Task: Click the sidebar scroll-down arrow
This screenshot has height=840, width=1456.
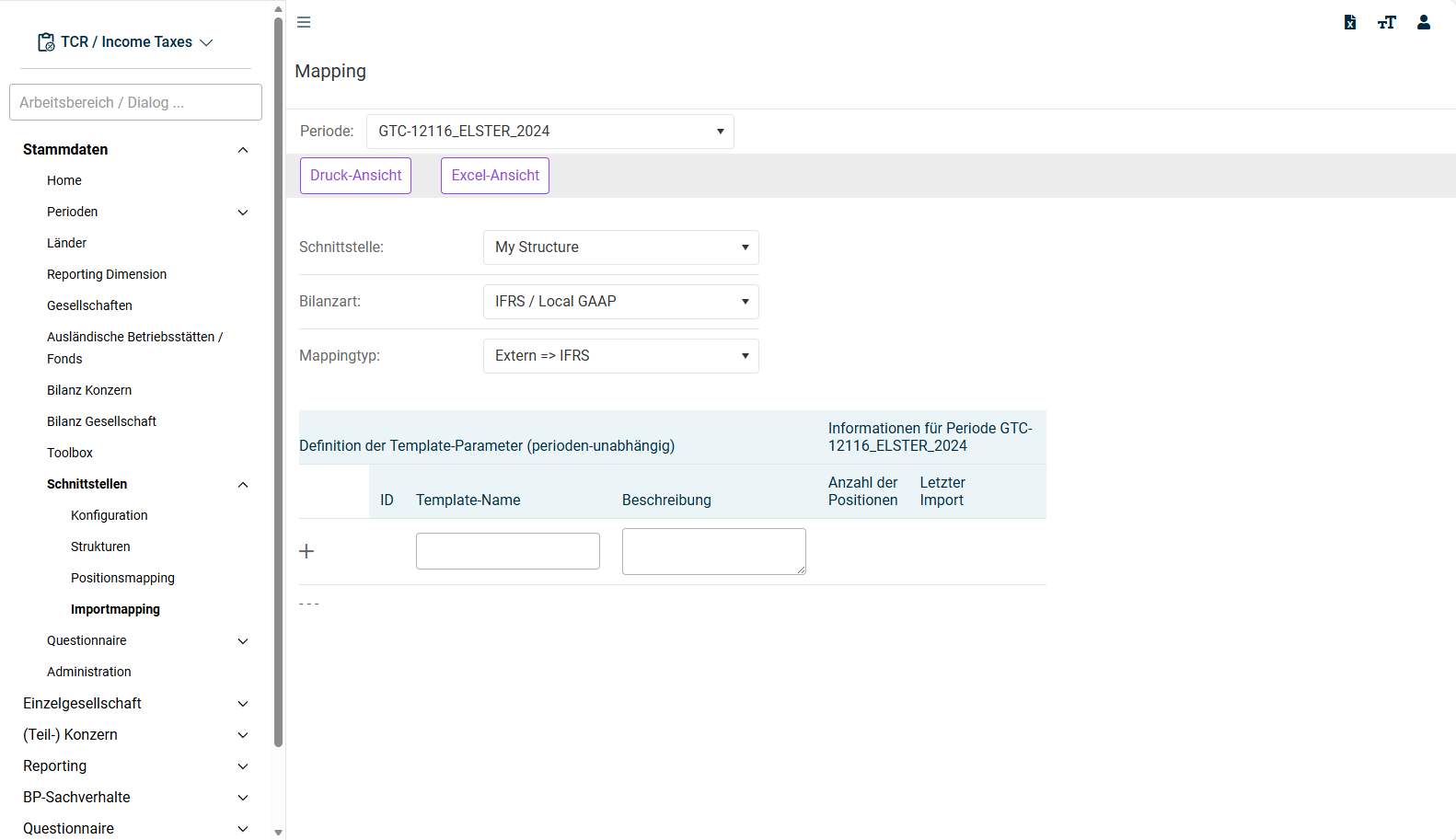Action: 278,832
